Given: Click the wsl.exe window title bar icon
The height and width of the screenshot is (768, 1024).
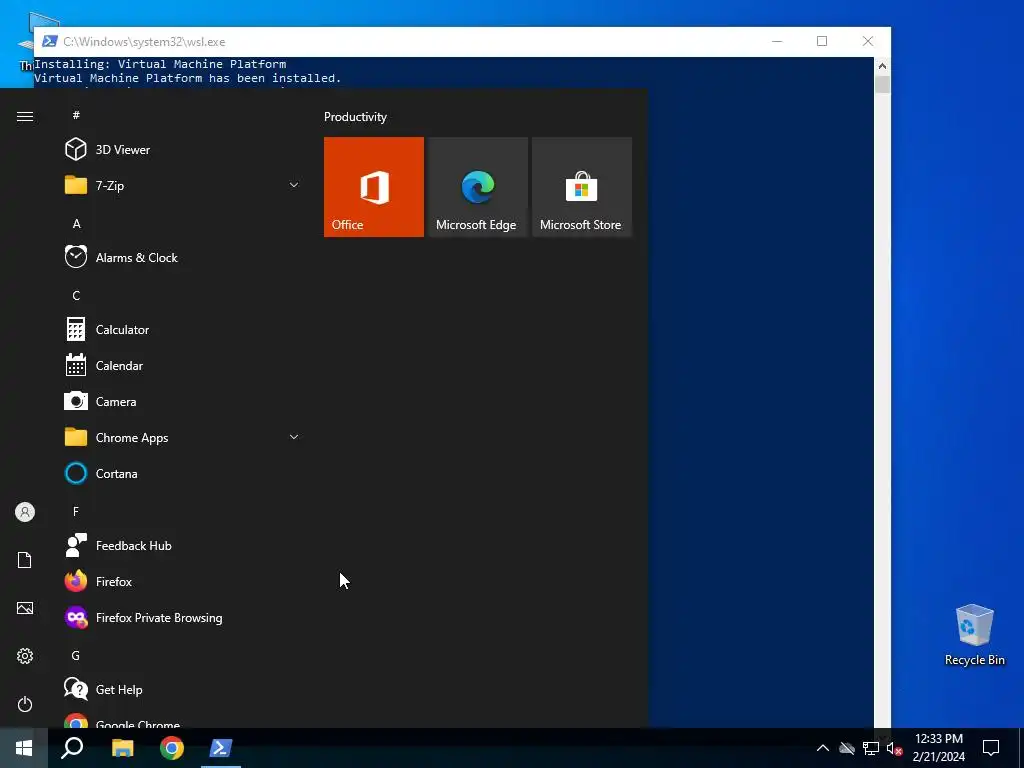Looking at the screenshot, I should tap(50, 41).
